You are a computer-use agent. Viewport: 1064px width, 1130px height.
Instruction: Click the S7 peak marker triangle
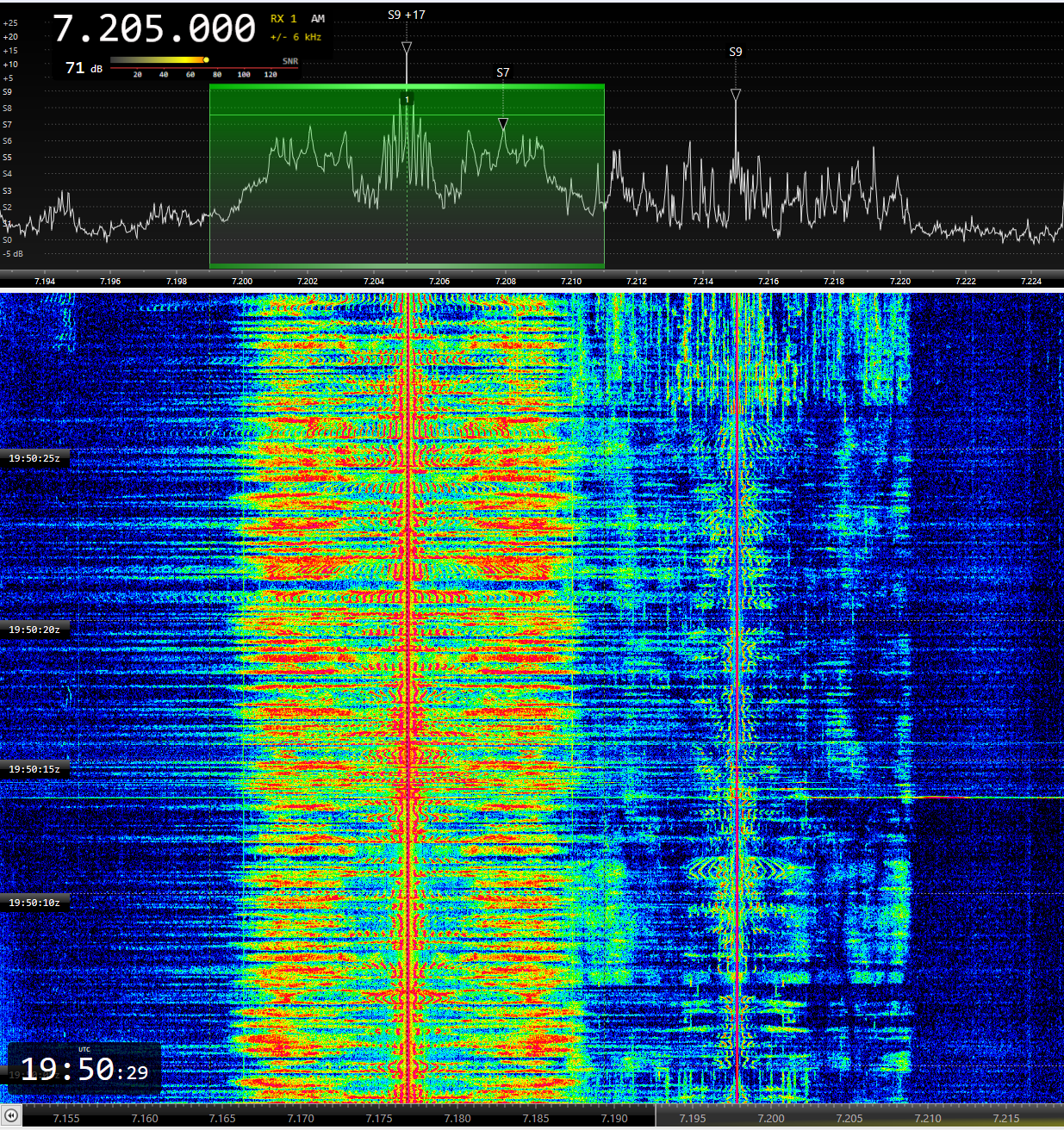pyautogui.click(x=503, y=123)
